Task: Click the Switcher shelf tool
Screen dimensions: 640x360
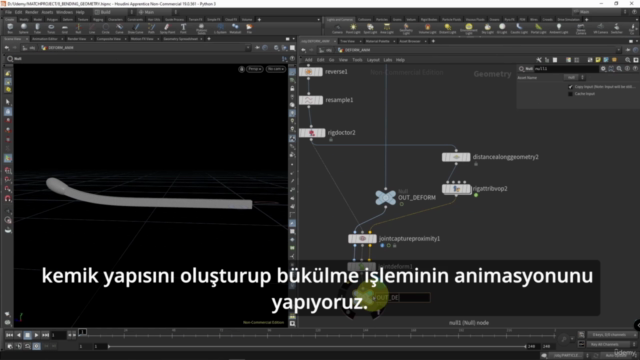Action: pyautogui.click(x=617, y=29)
